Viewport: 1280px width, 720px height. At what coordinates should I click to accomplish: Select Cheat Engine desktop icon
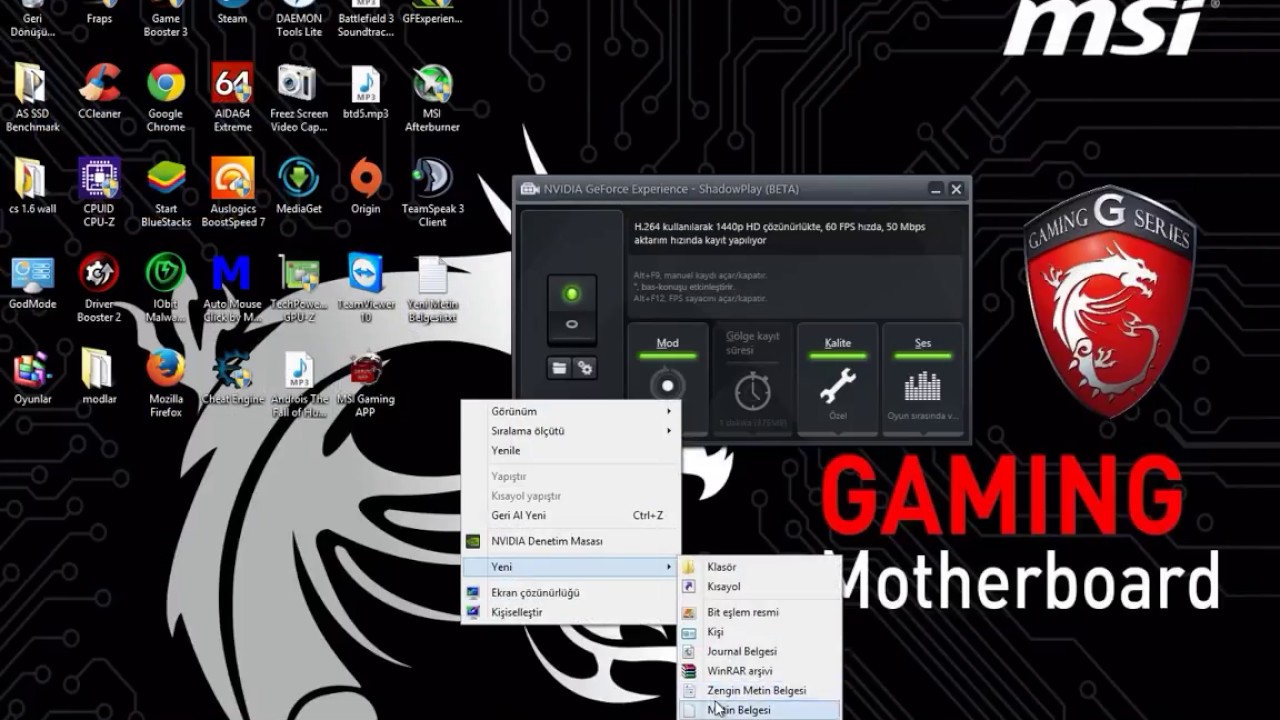click(x=232, y=377)
